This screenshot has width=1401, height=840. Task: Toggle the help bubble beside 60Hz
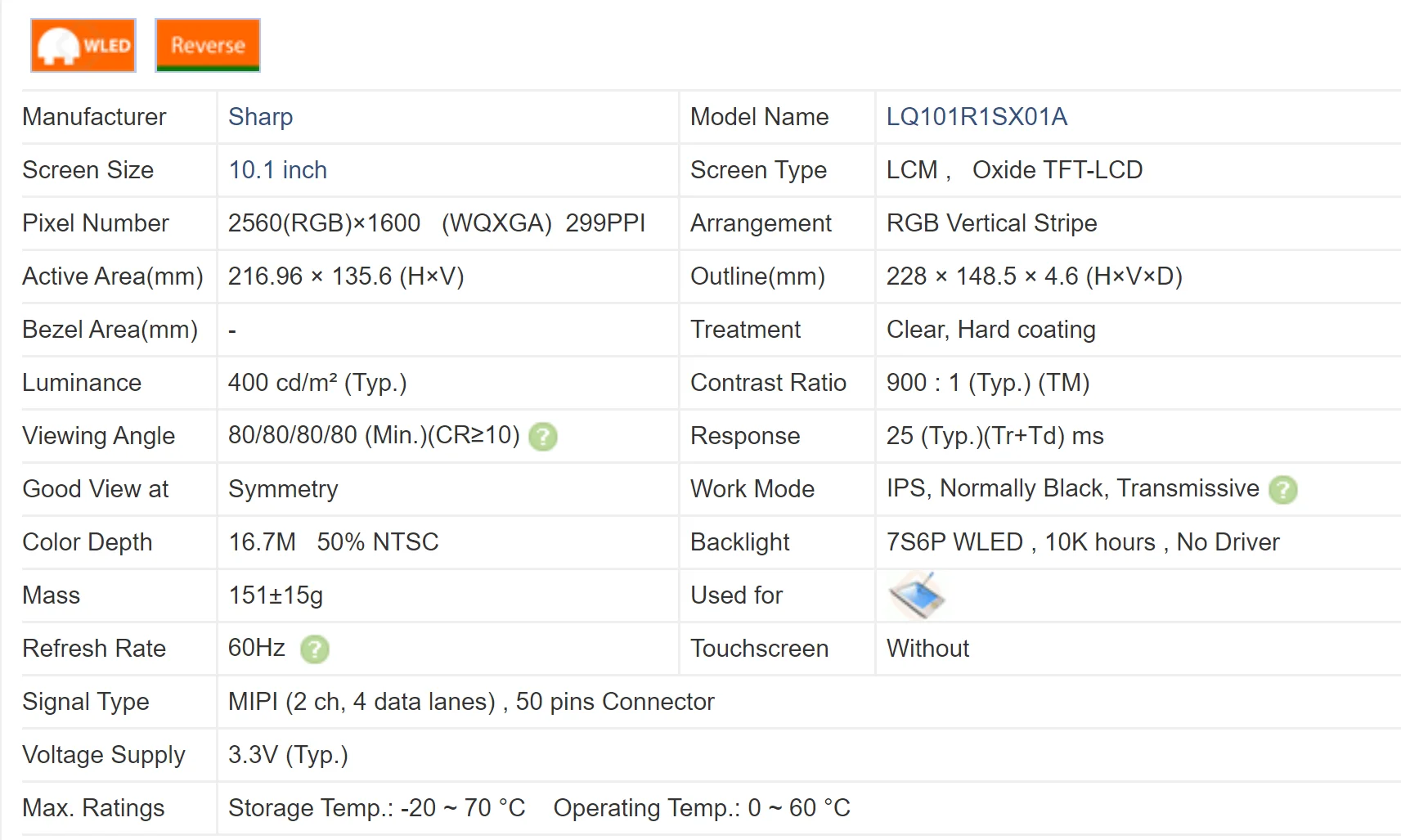pyautogui.click(x=314, y=649)
